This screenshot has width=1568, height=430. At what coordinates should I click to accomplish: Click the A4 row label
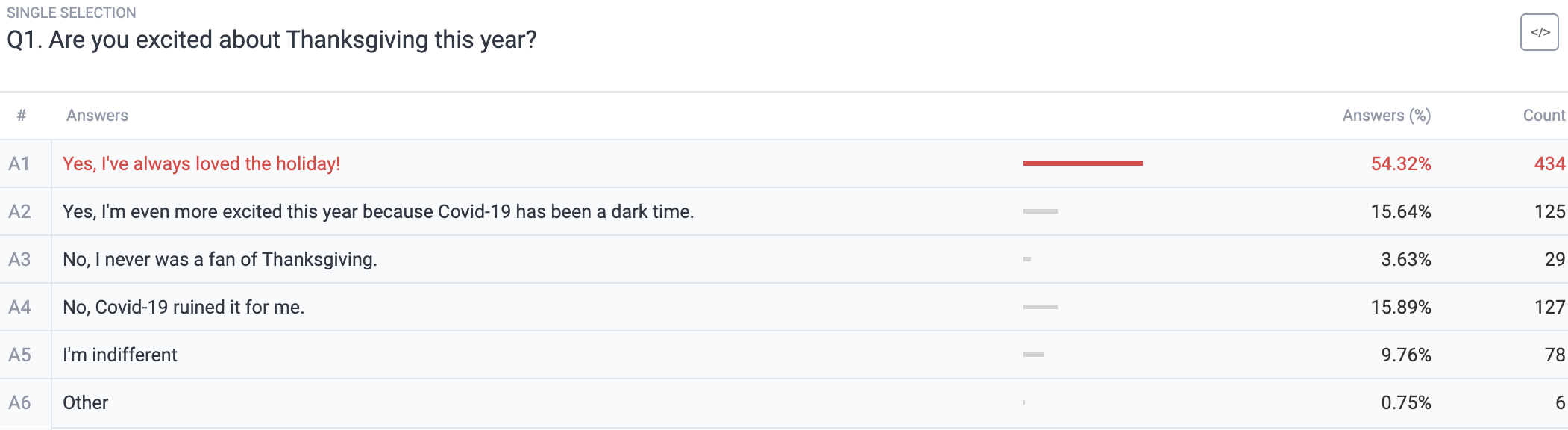[19, 307]
